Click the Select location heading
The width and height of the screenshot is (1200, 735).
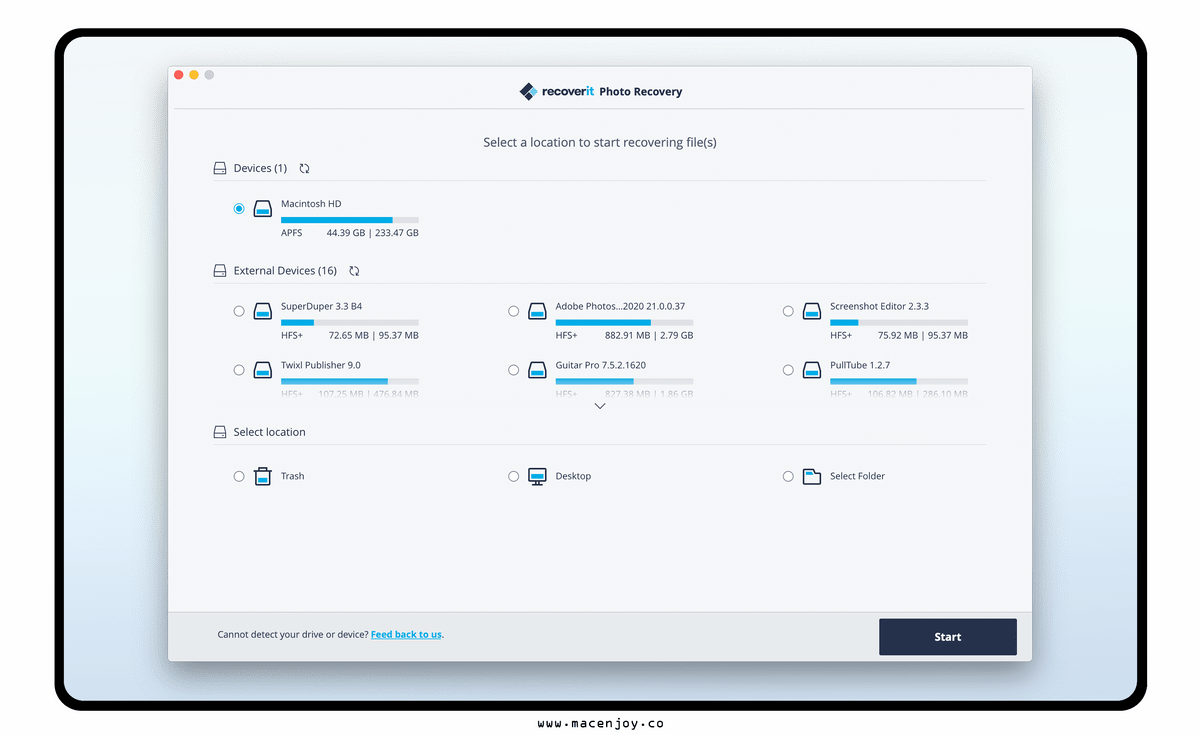[x=270, y=432]
